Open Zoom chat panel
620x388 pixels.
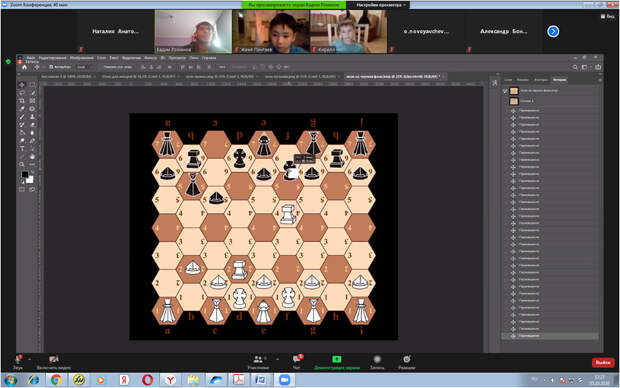(x=297, y=362)
